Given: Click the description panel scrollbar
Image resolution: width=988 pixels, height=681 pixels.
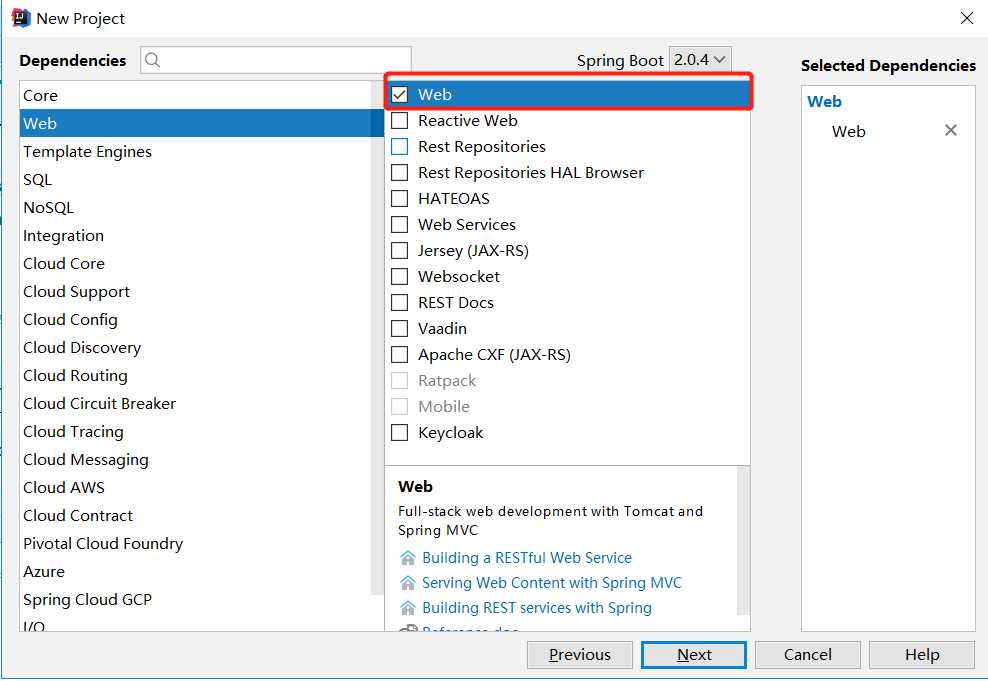Looking at the screenshot, I should 744,541.
